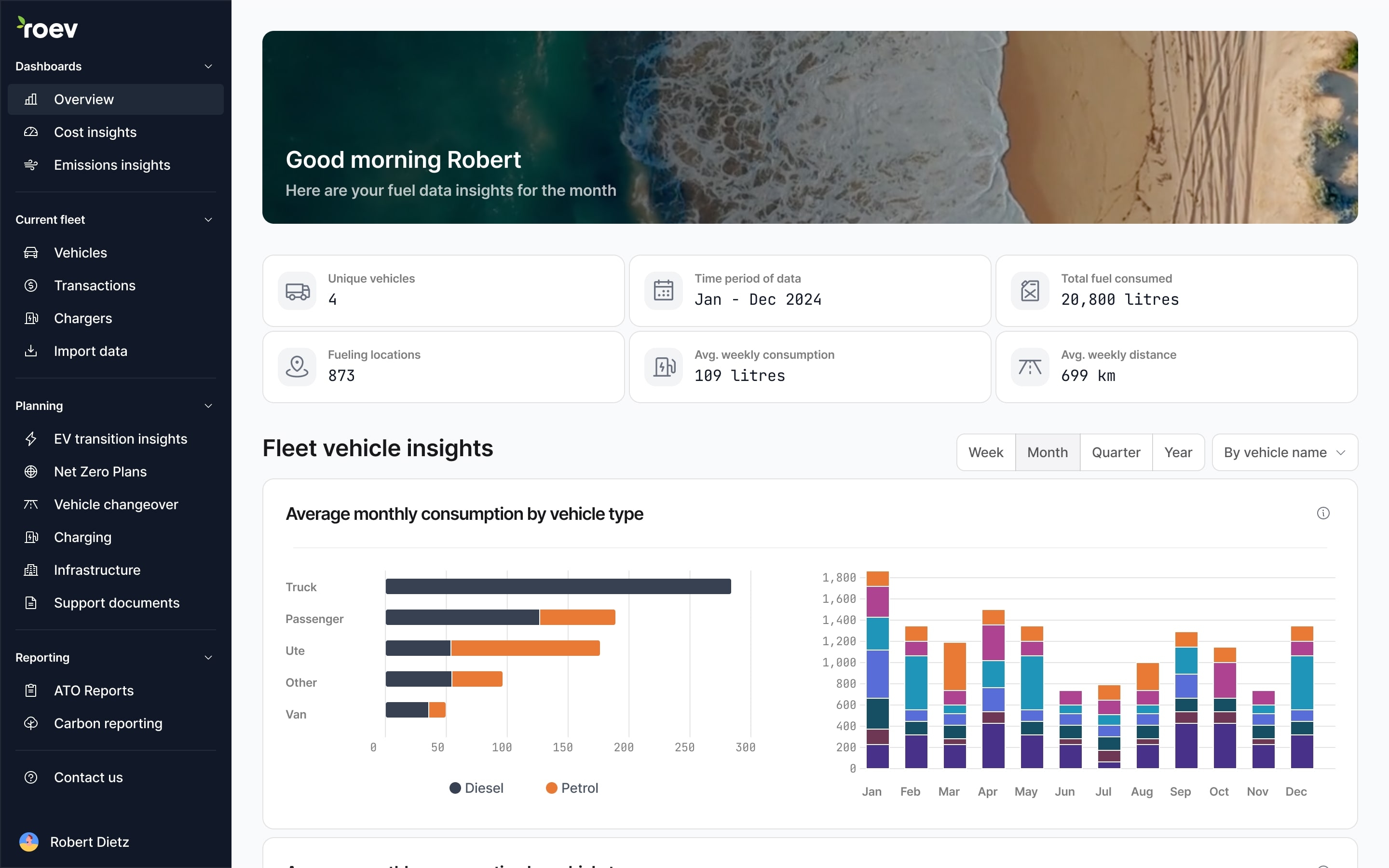Click the info icon on the chart
1389x868 pixels.
1323,513
